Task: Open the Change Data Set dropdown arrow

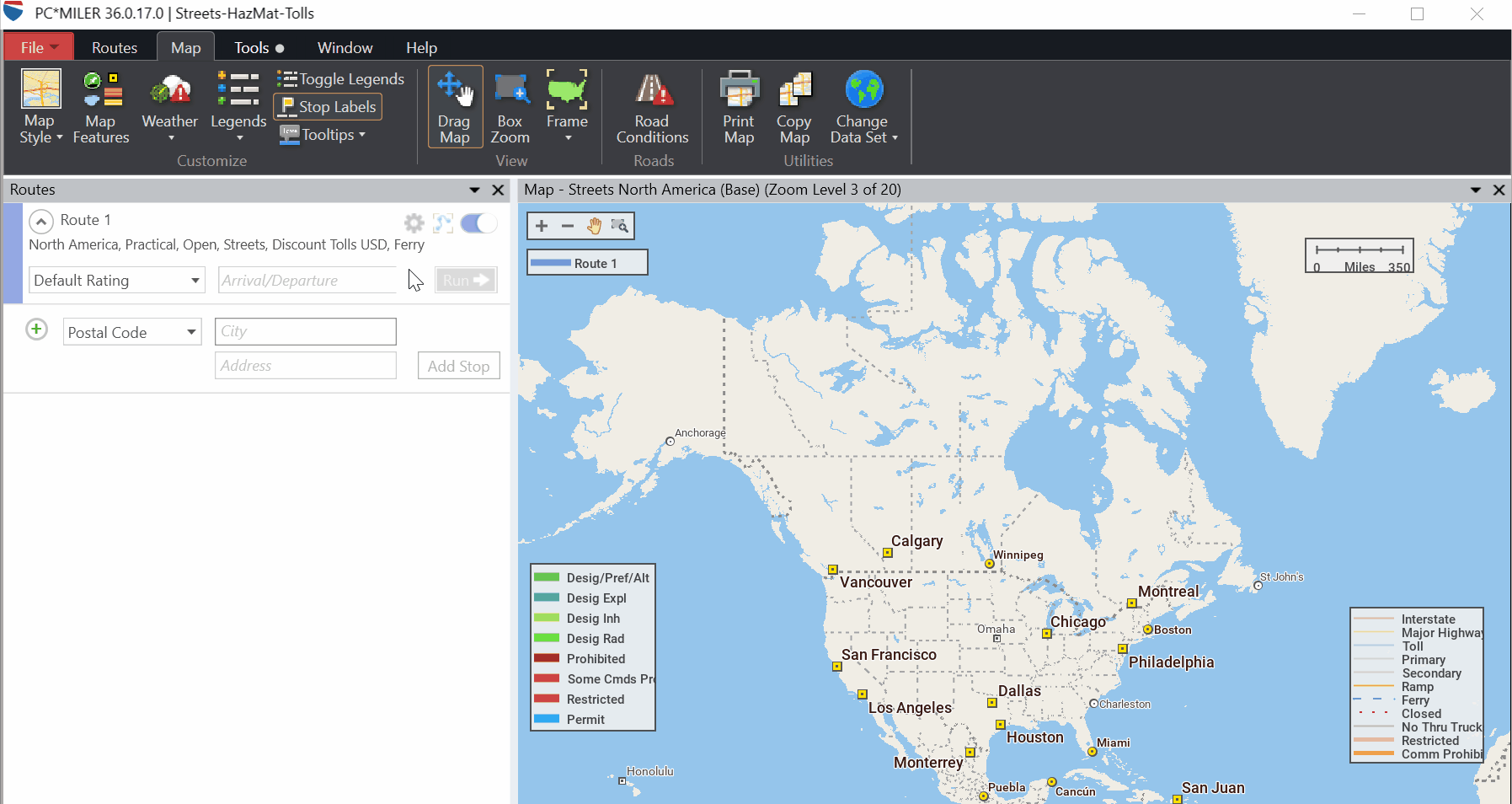Action: (895, 137)
